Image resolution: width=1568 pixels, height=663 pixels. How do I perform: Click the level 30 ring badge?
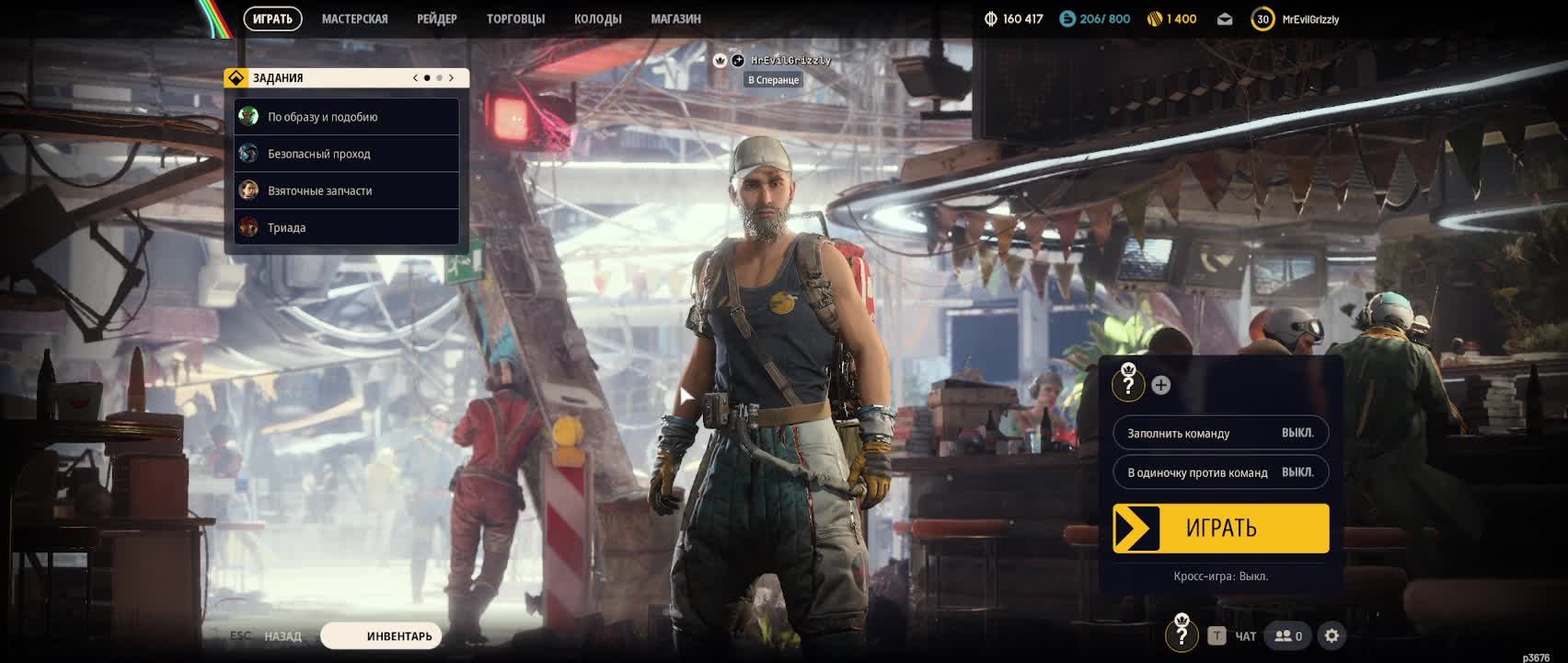[1262, 18]
